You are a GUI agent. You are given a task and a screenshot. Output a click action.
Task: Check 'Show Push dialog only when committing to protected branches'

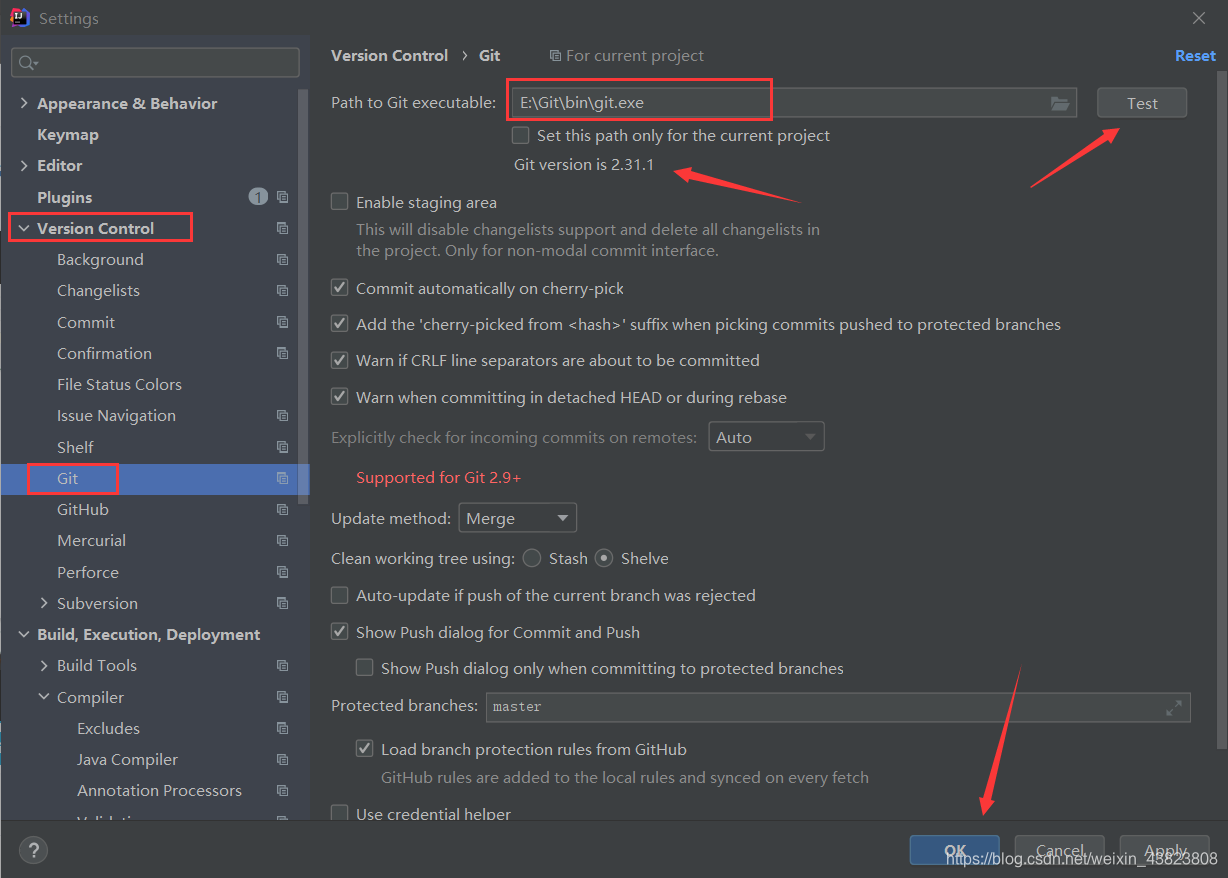[x=365, y=668]
